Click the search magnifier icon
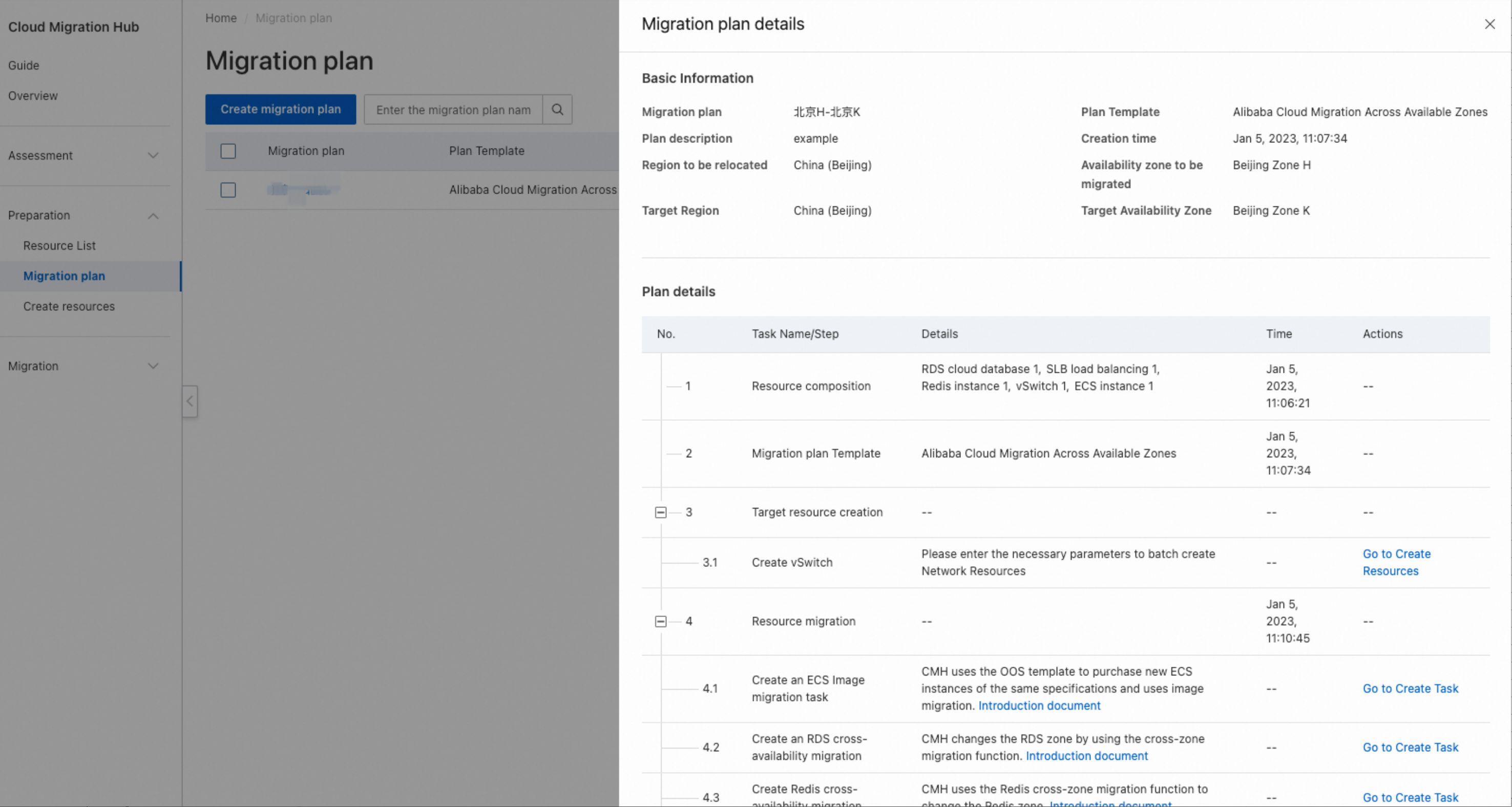The width and height of the screenshot is (1512, 807). 557,109
